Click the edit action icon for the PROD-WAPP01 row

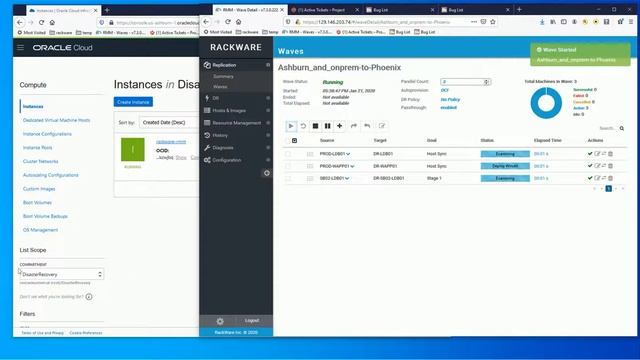597,166
